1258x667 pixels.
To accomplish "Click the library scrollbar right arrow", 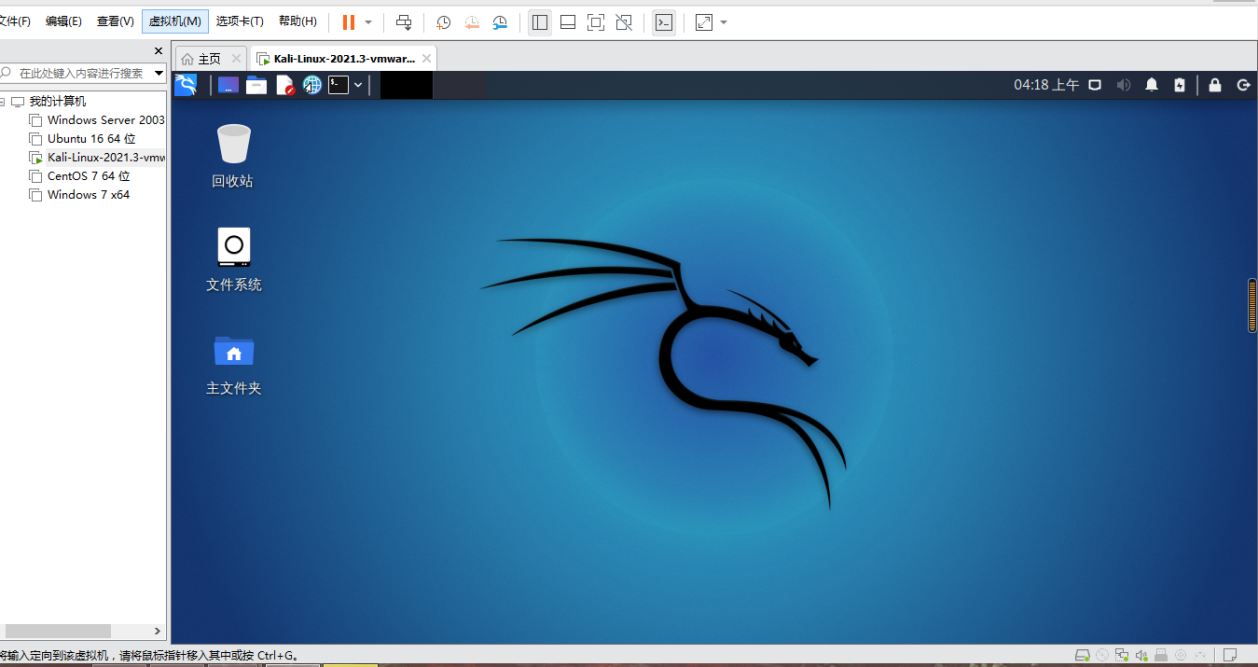I will tap(157, 631).
